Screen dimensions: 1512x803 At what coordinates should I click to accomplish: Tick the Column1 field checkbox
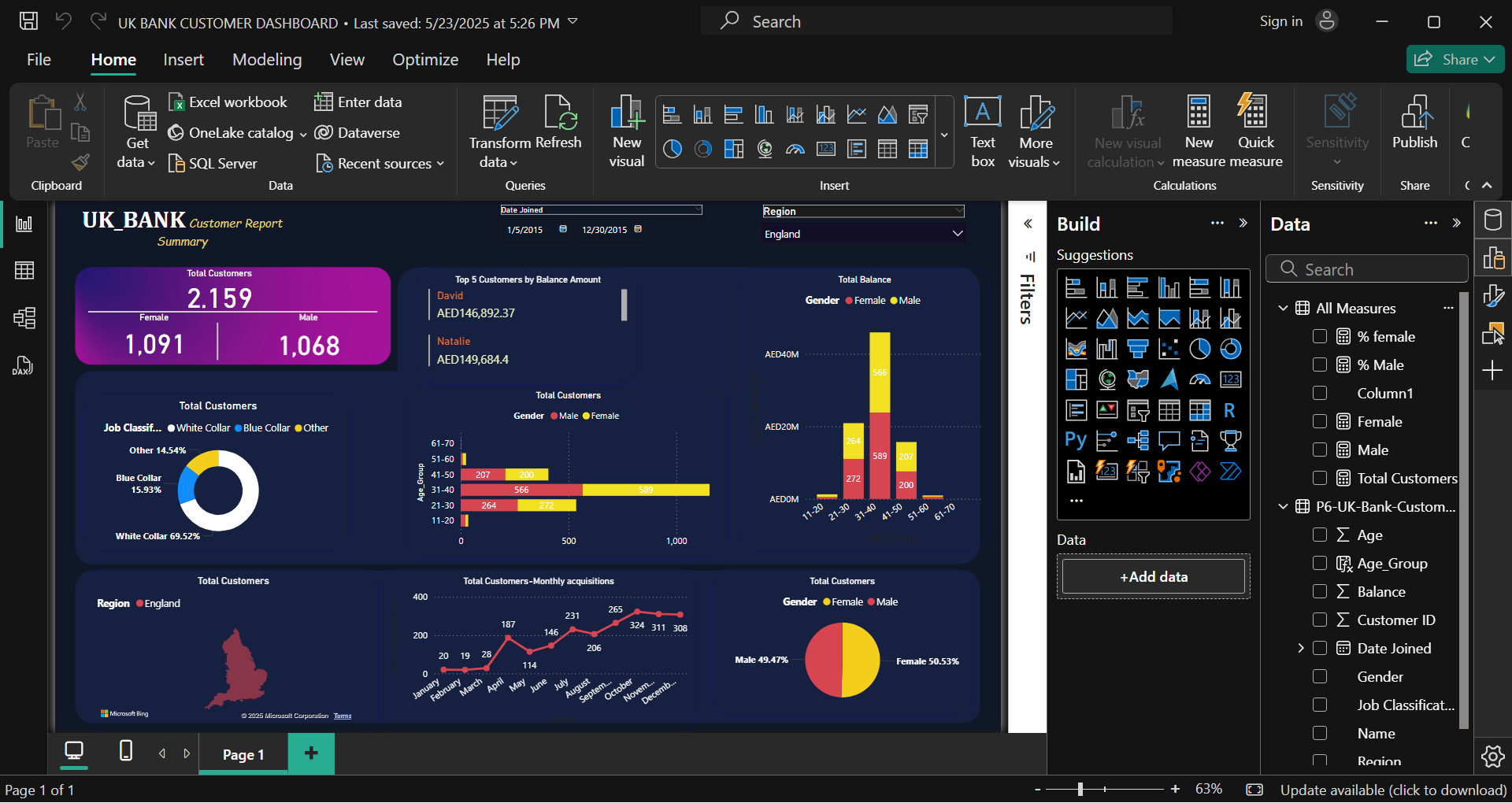(1320, 393)
